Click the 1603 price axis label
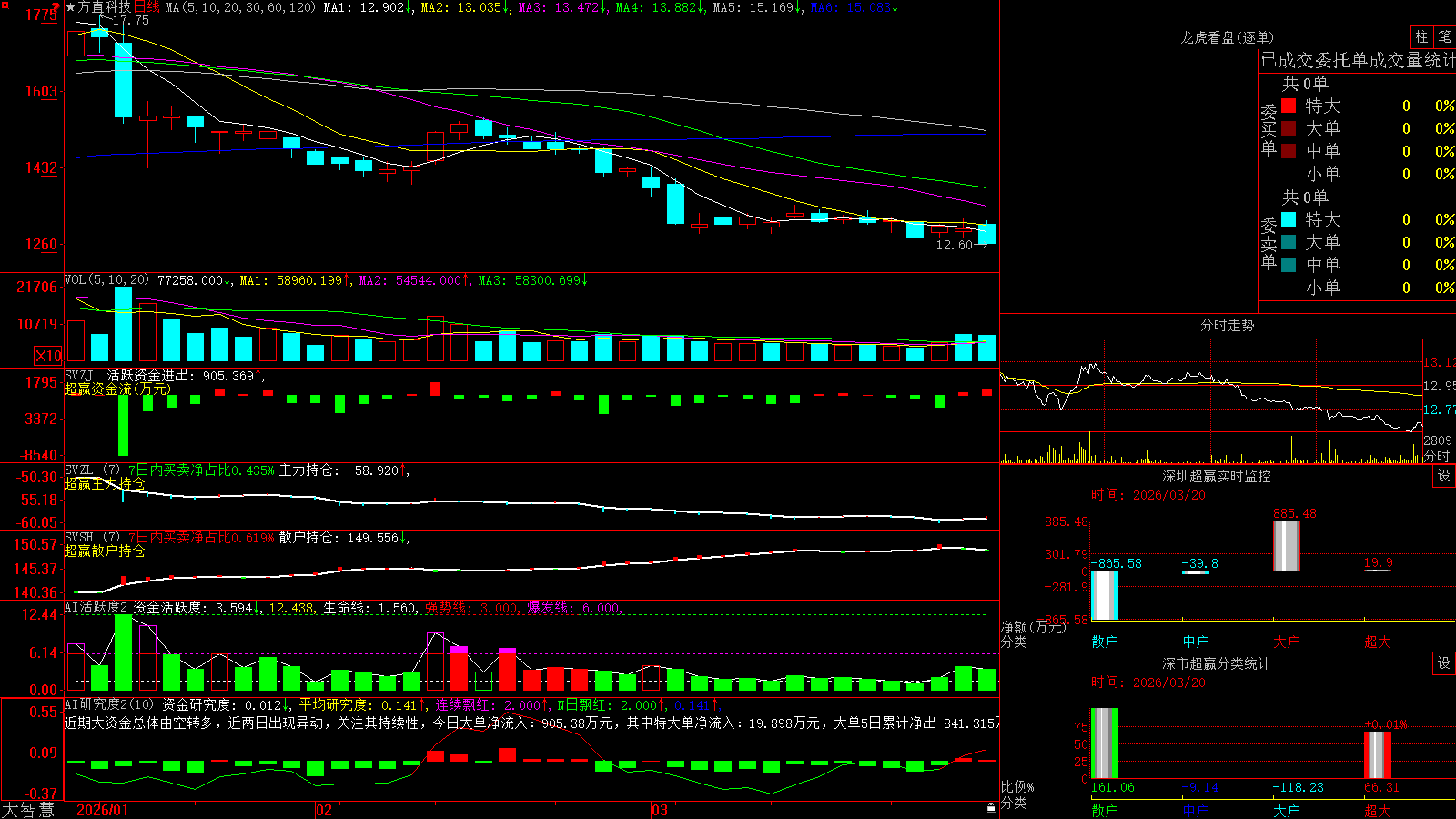The height and width of the screenshot is (819, 1456). pos(41,91)
